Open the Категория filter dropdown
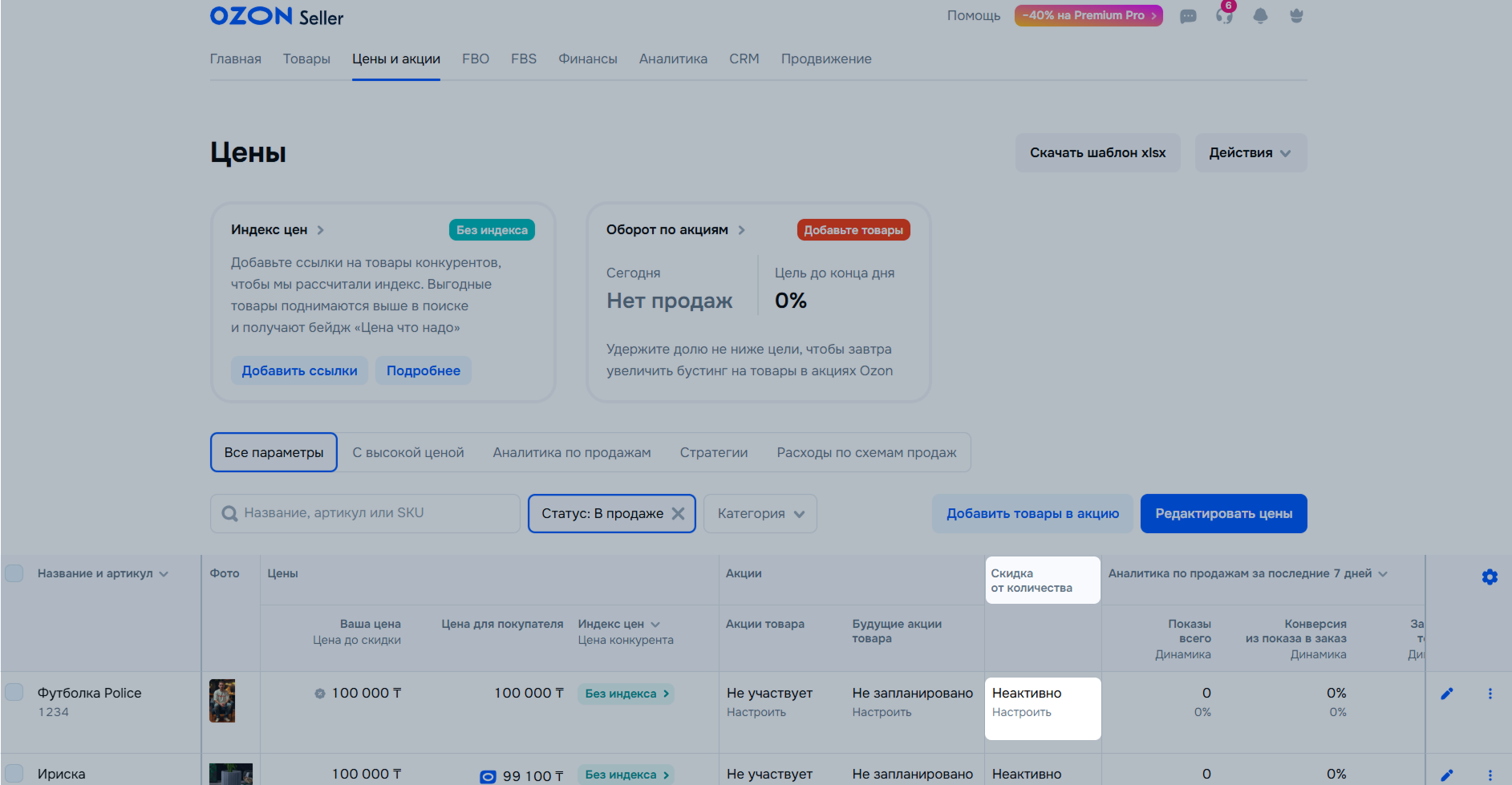Image resolution: width=1512 pixels, height=785 pixels. (760, 514)
